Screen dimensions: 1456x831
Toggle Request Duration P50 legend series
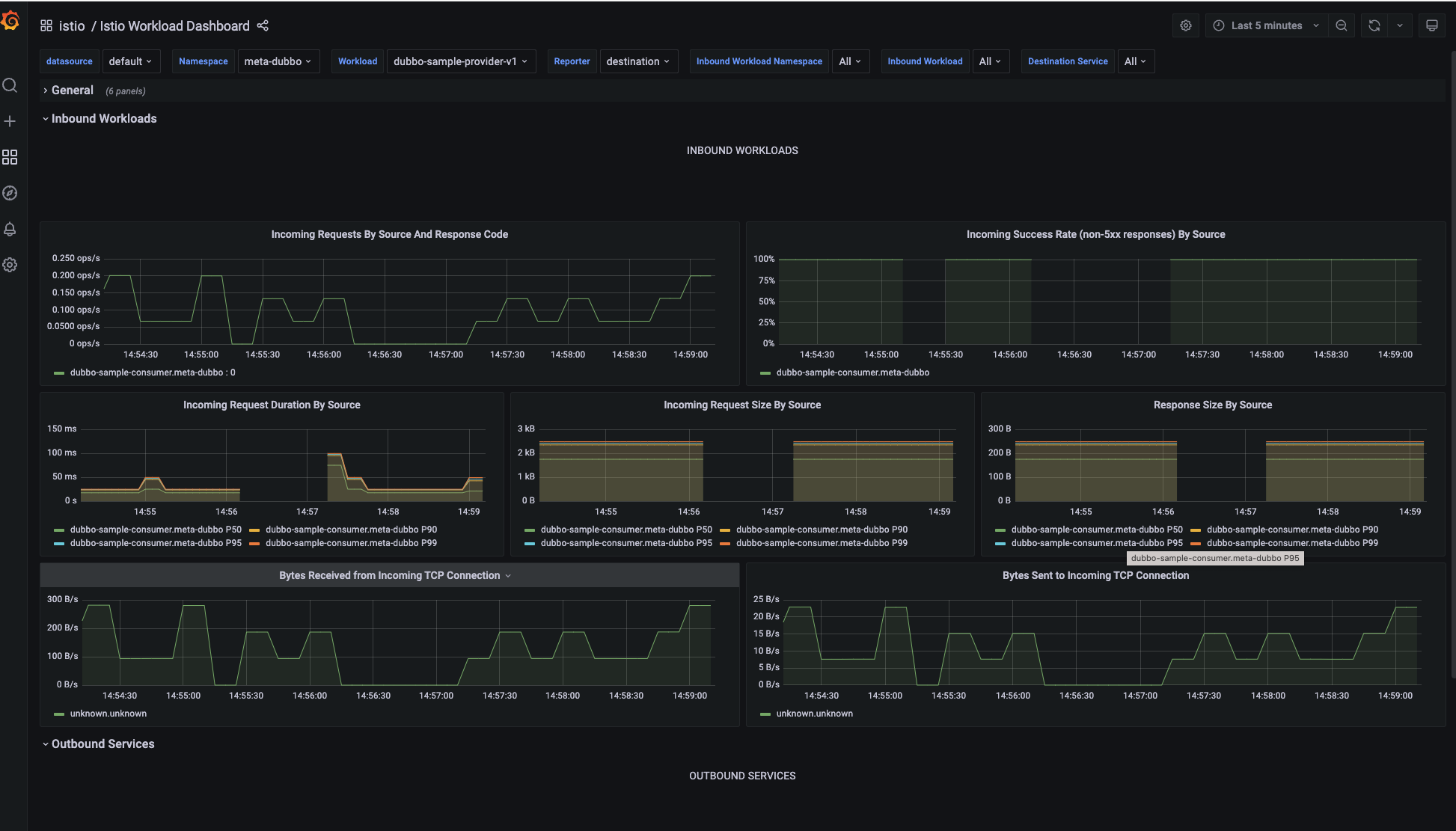[156, 530]
